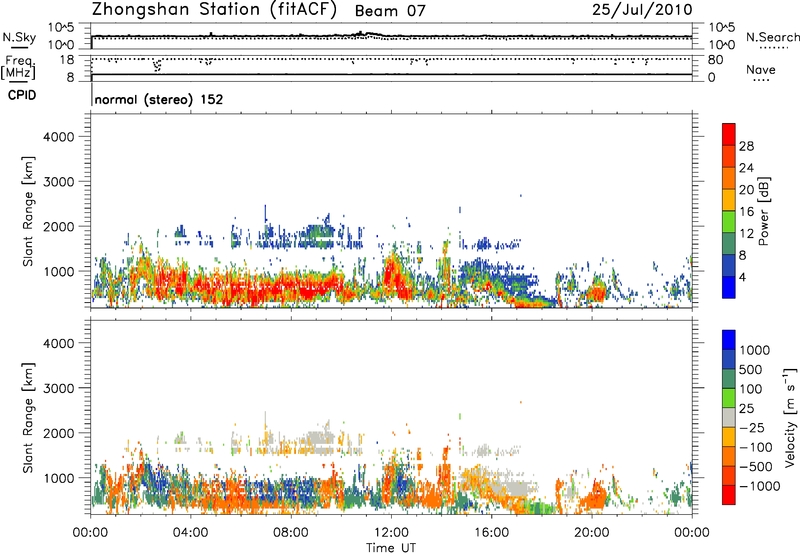Screen dimensions: 800x554
Task: Click the 25 velocity colorbar label
Action: click(747, 409)
